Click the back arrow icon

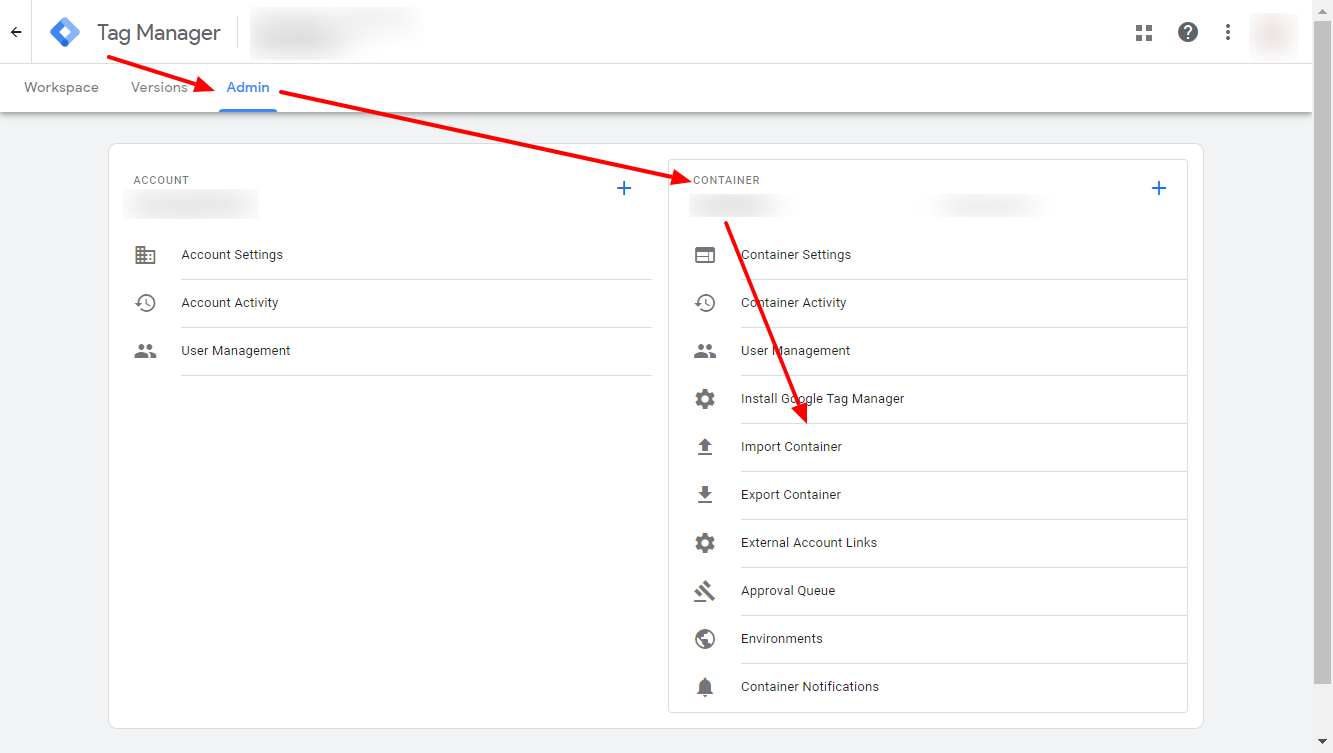16,32
